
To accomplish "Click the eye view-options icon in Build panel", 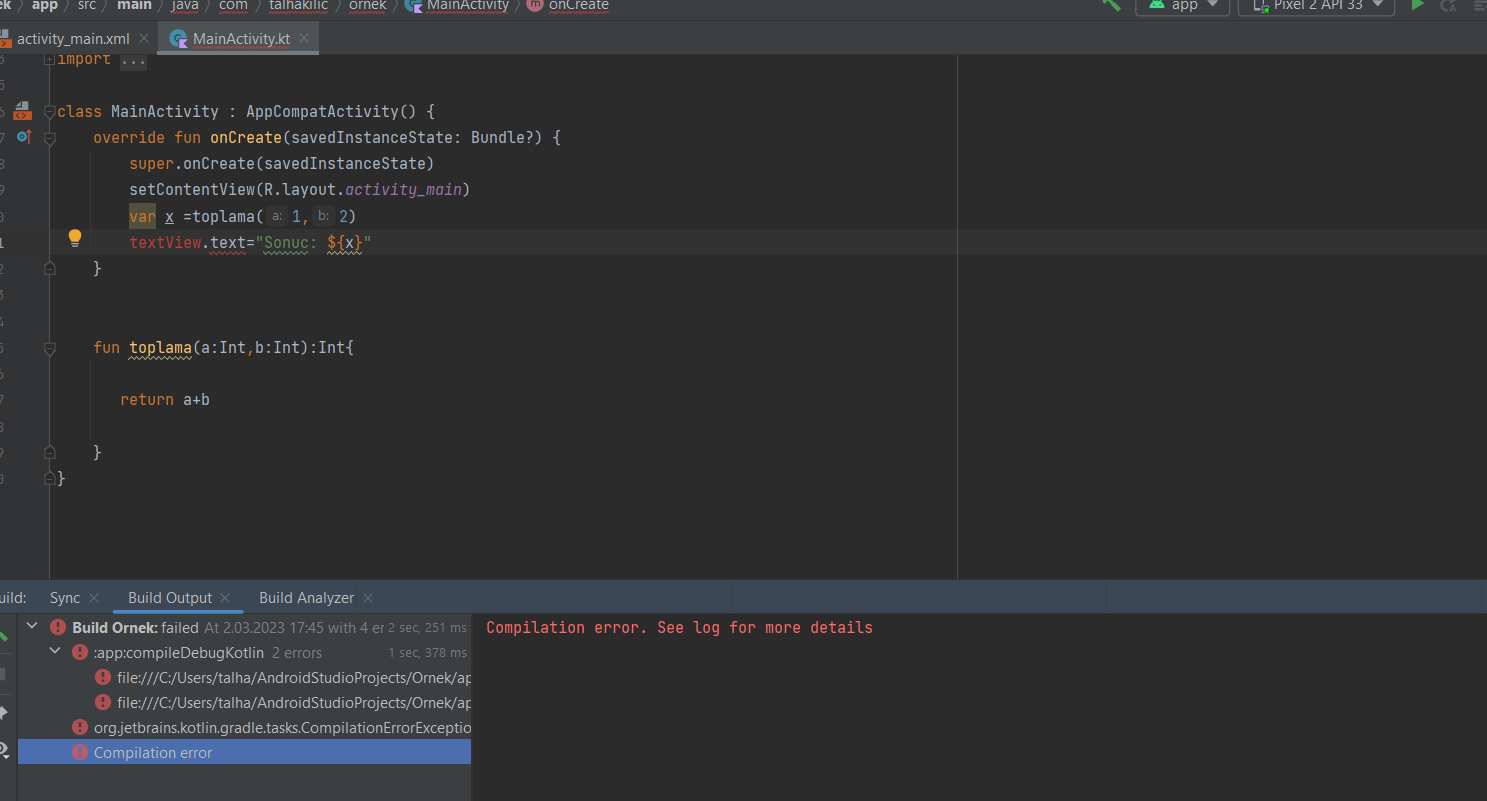I will [4, 749].
